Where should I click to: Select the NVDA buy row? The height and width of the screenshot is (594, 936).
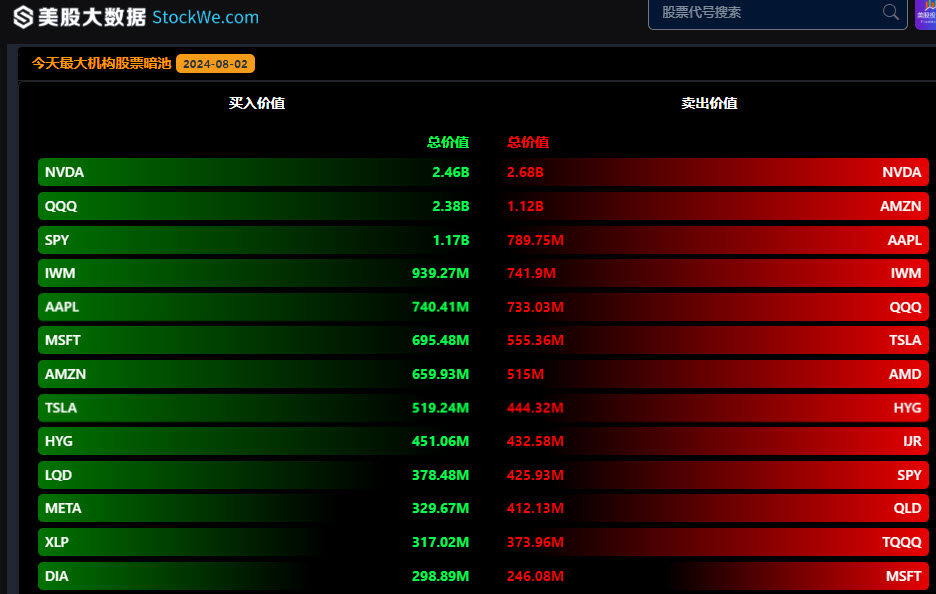click(256, 172)
